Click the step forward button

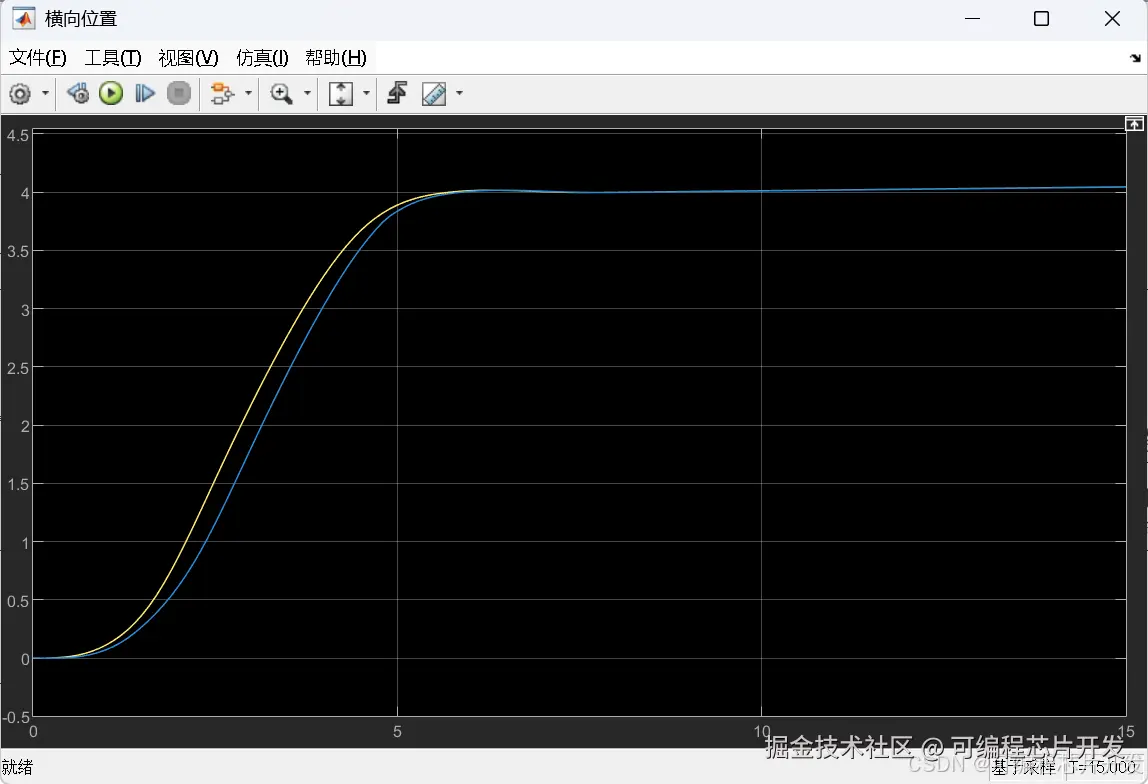pos(145,93)
